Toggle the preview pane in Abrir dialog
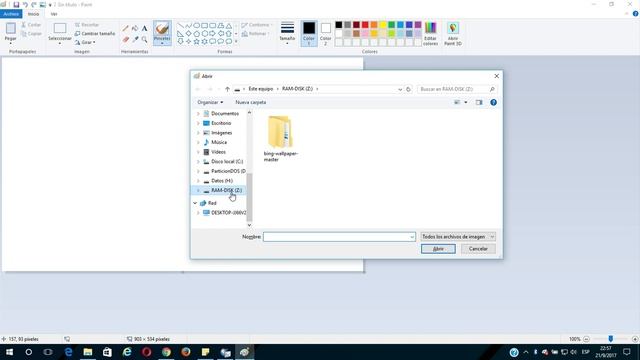The width and height of the screenshot is (640, 360). [479, 102]
